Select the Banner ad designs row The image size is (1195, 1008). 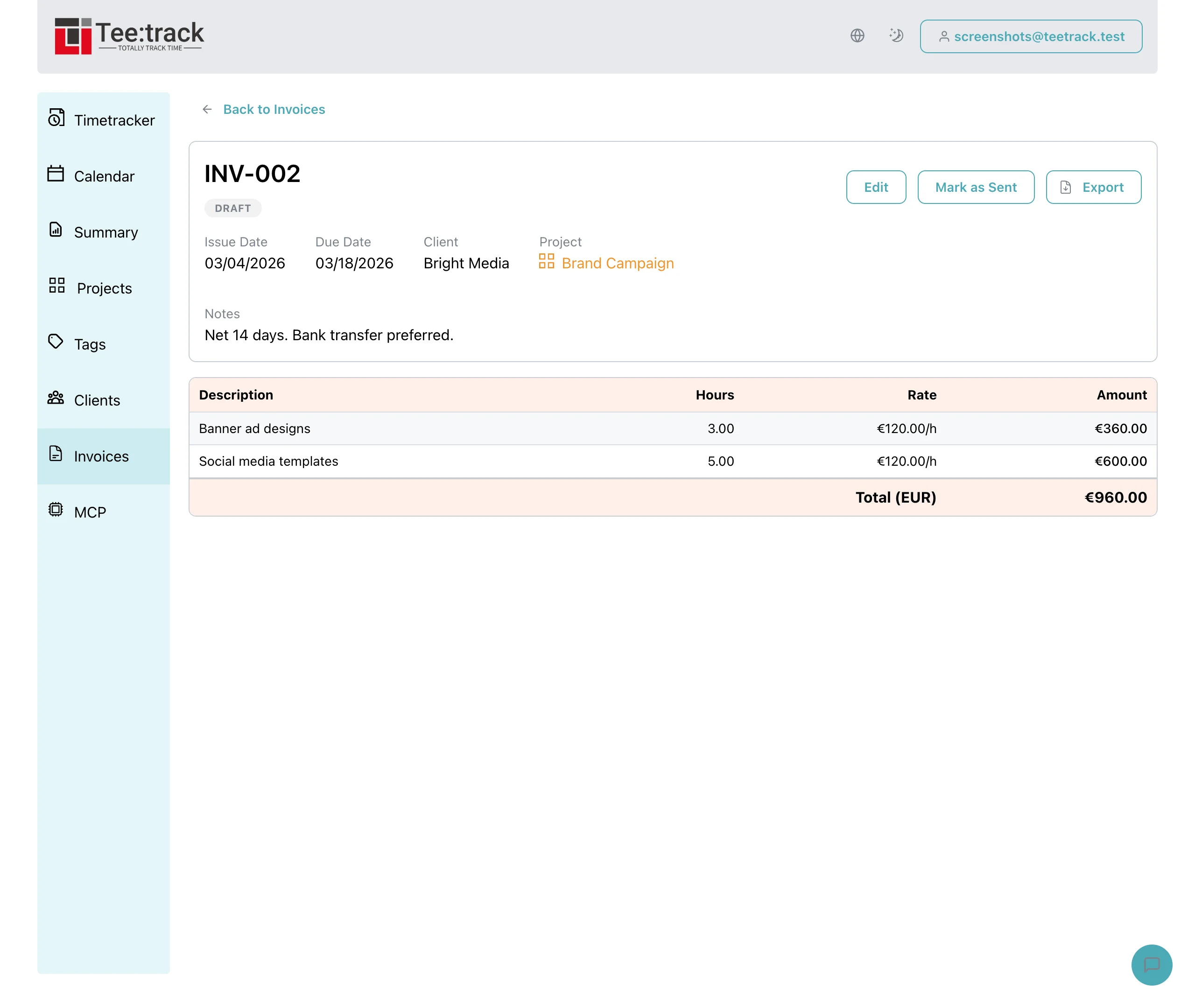673,428
